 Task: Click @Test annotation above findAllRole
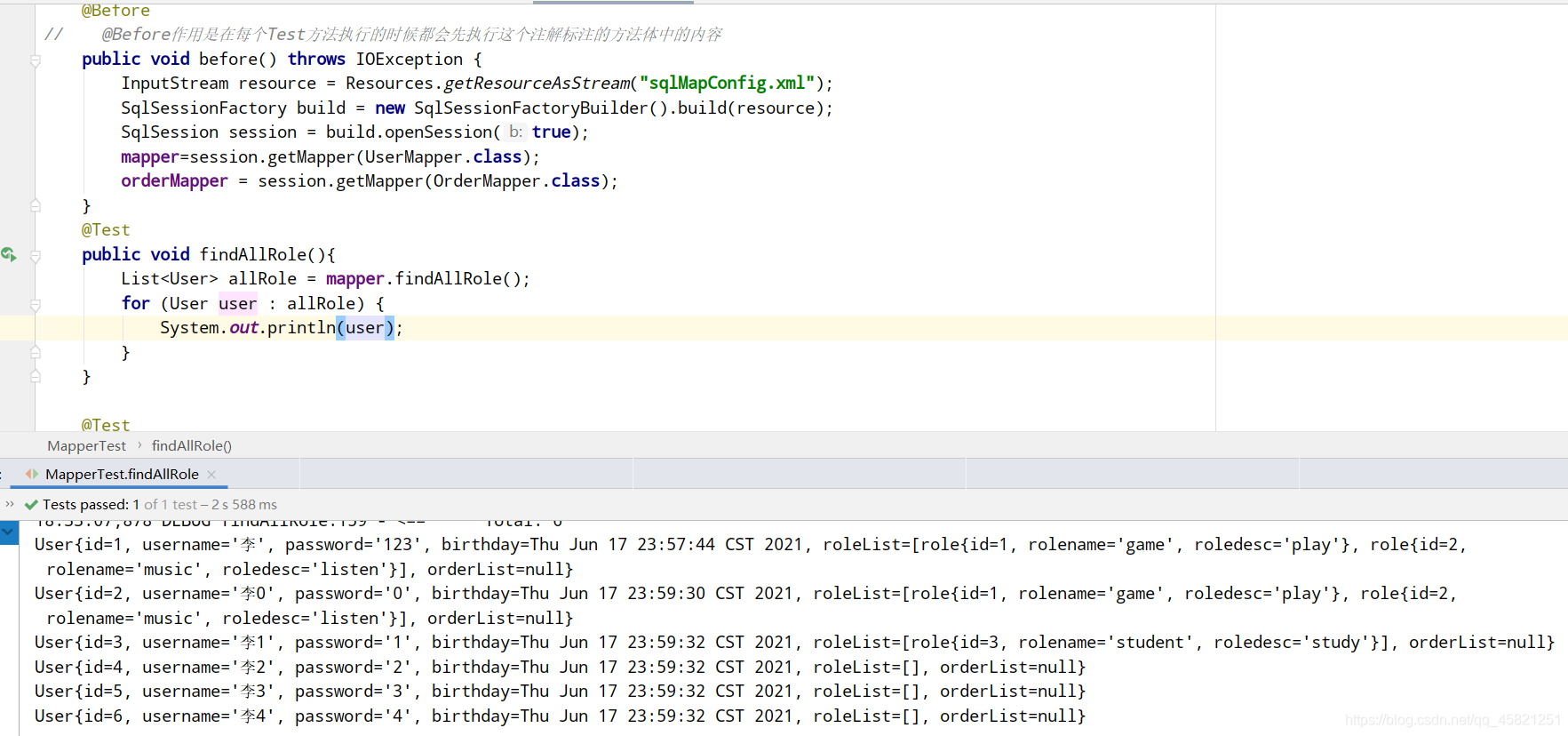[106, 229]
